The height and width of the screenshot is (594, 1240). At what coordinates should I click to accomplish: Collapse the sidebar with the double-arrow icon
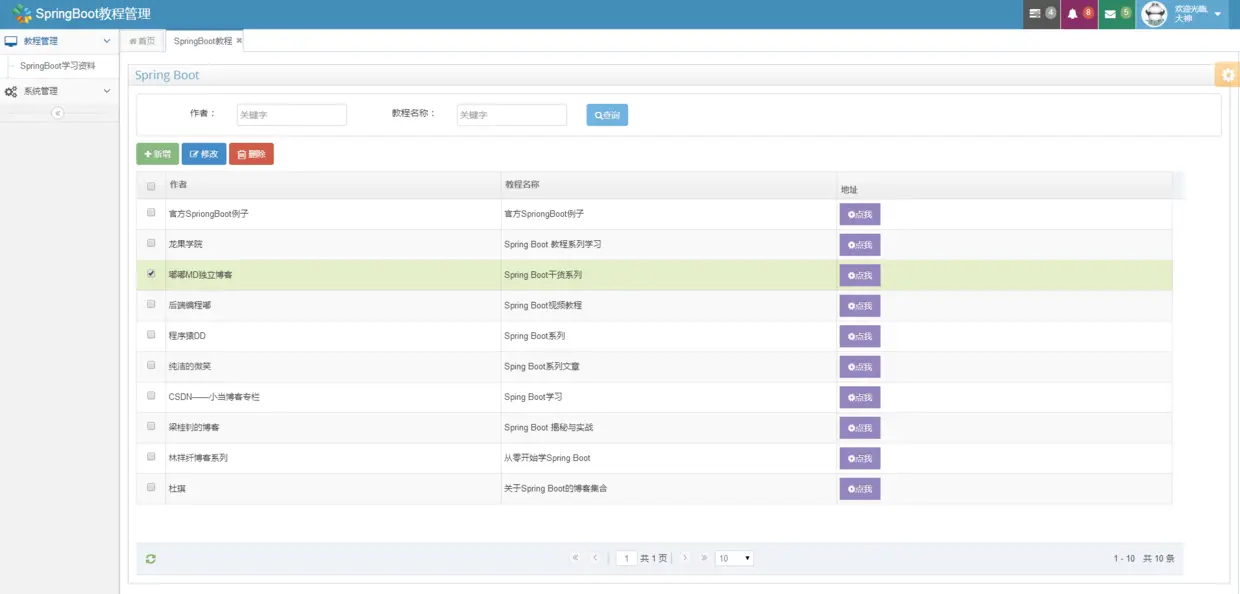(x=58, y=113)
